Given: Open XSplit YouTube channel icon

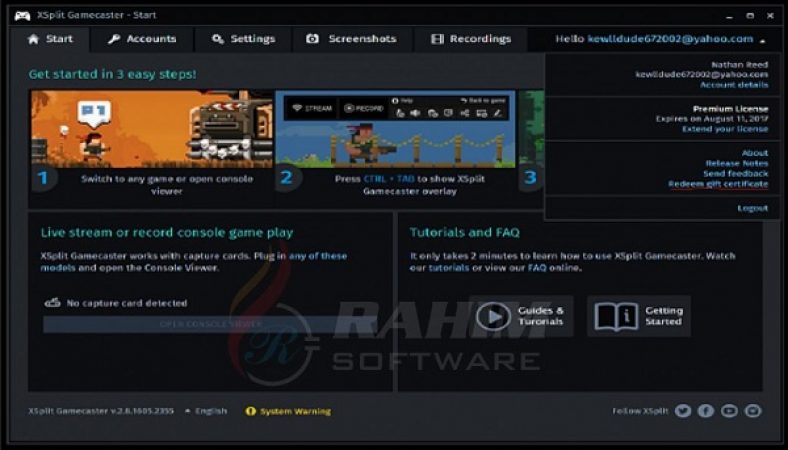Looking at the screenshot, I should coord(729,411).
